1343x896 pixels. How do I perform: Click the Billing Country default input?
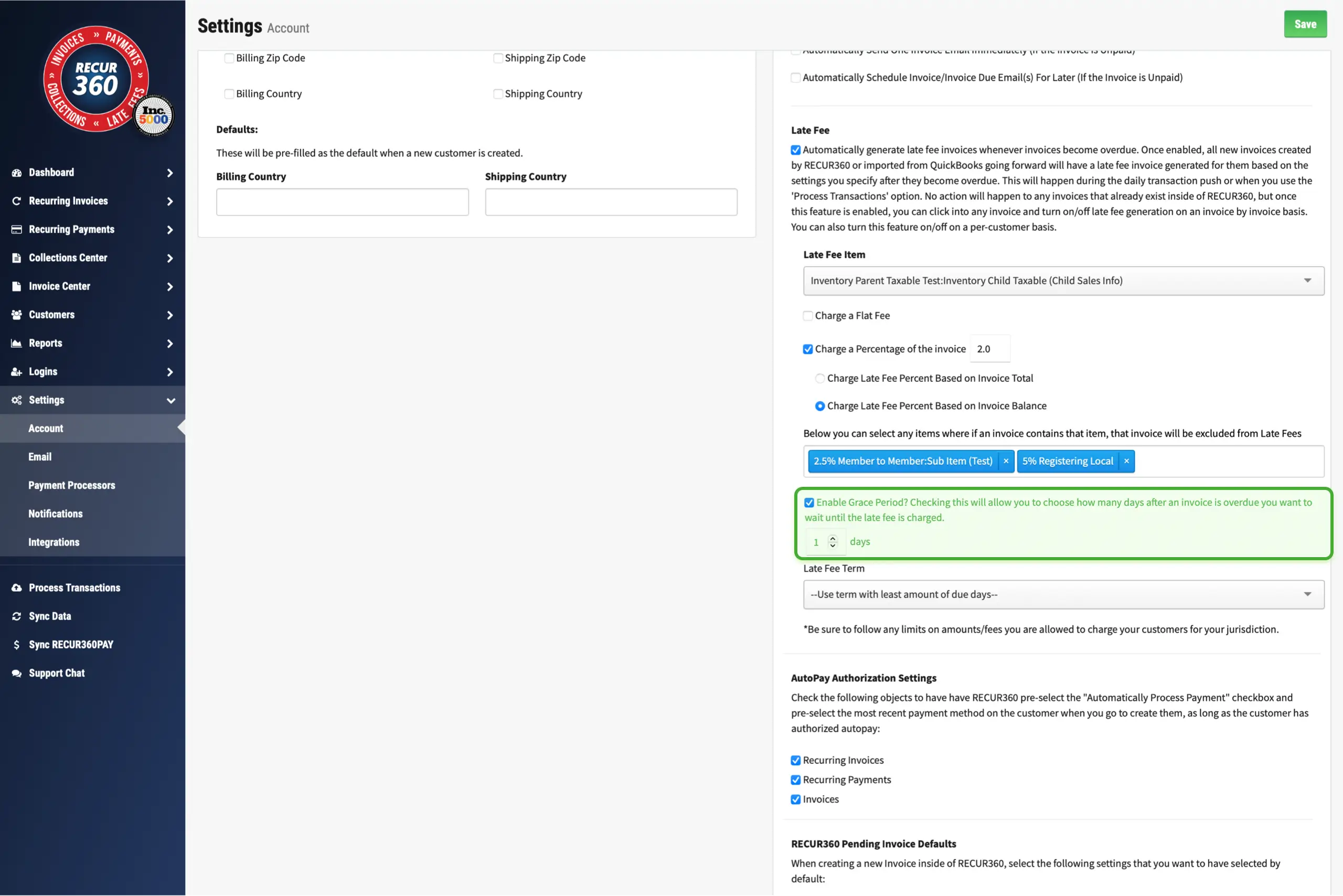342,202
